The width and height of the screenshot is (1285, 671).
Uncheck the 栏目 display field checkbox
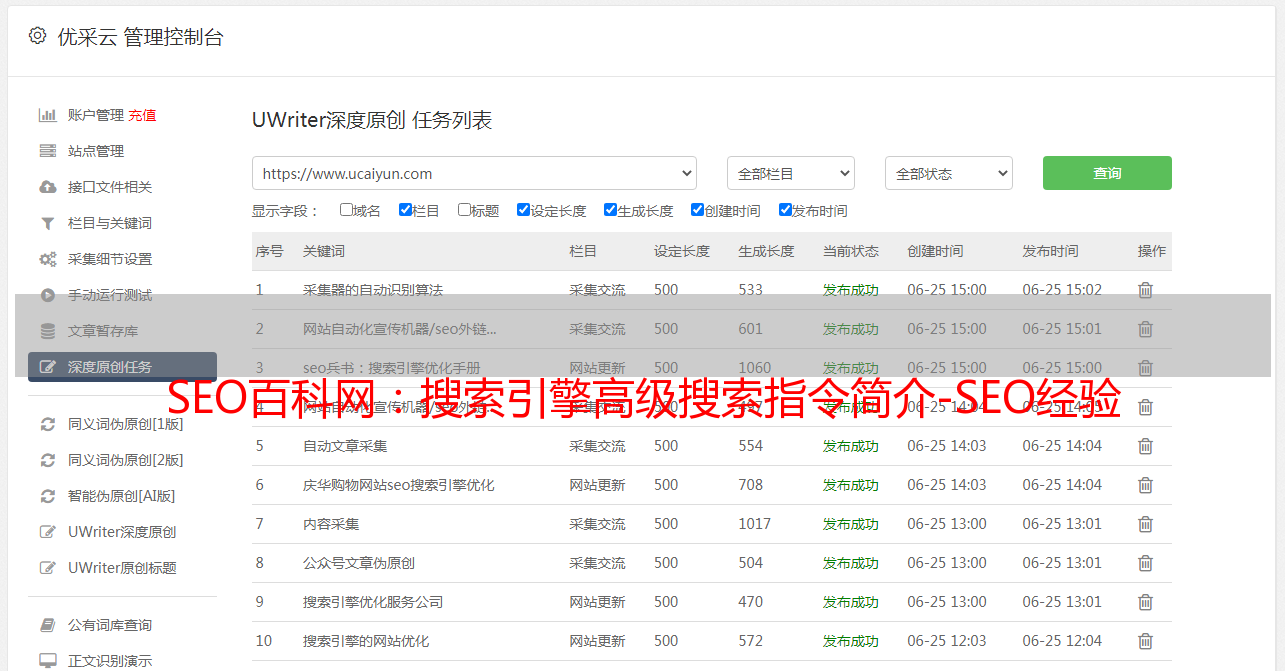click(x=405, y=210)
